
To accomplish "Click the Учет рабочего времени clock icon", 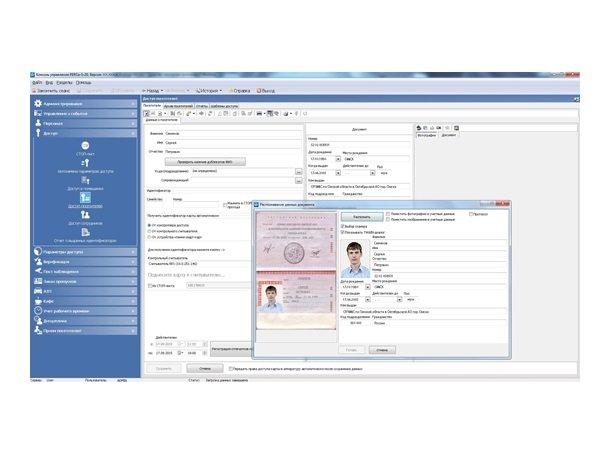I will click(37, 311).
